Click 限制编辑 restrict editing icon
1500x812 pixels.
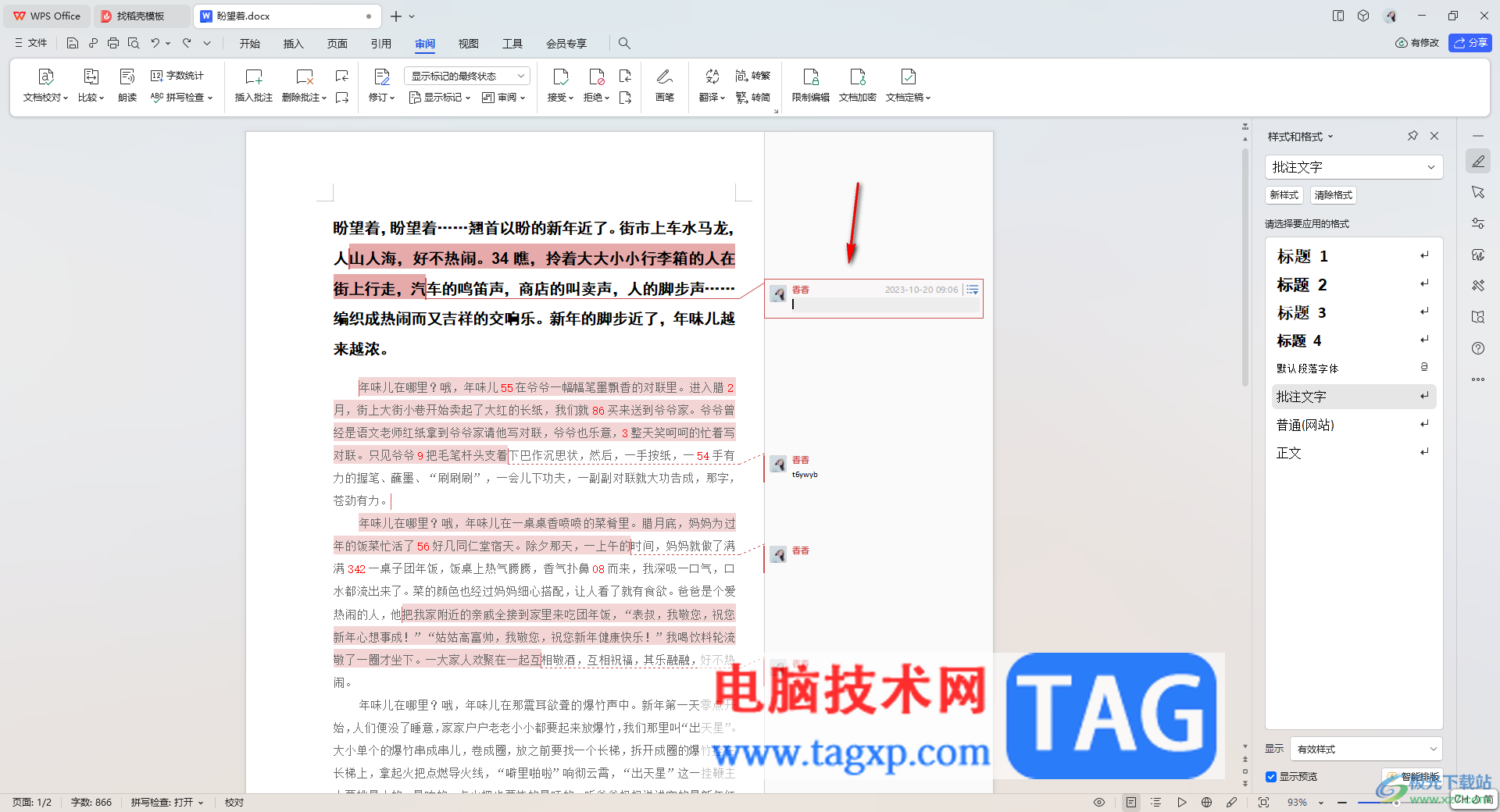click(x=811, y=77)
